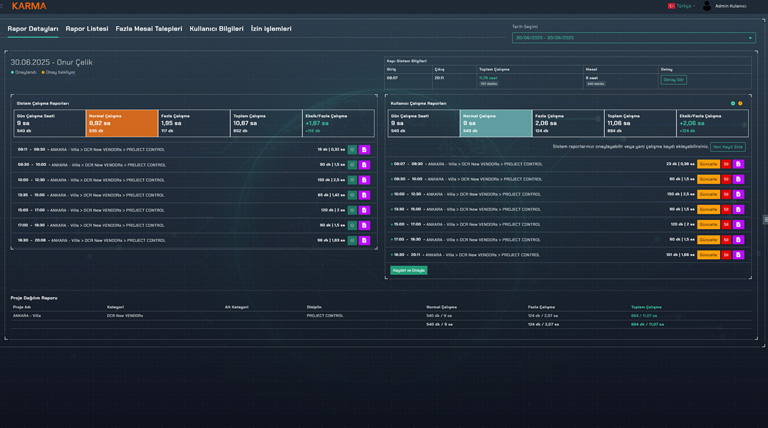Screen dimensions: 768x428
Task: Switch to the Rapor Listesi tab
Action: [87, 29]
